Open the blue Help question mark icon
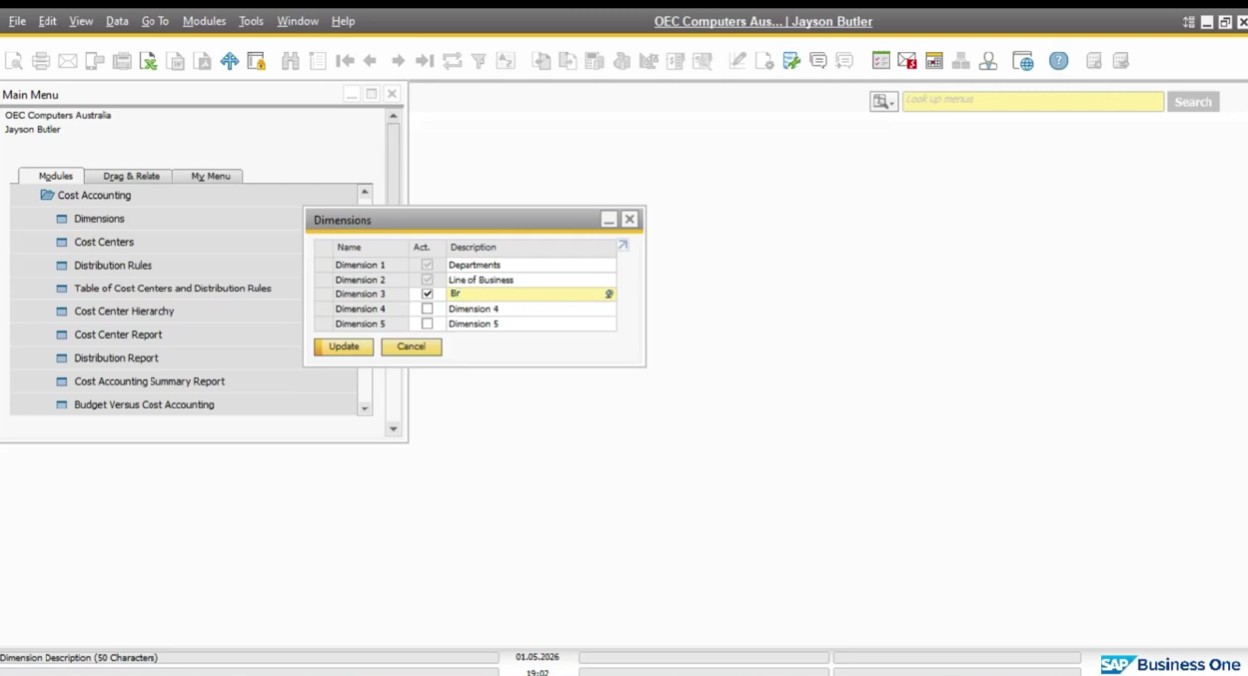The image size is (1248, 676). [1059, 61]
